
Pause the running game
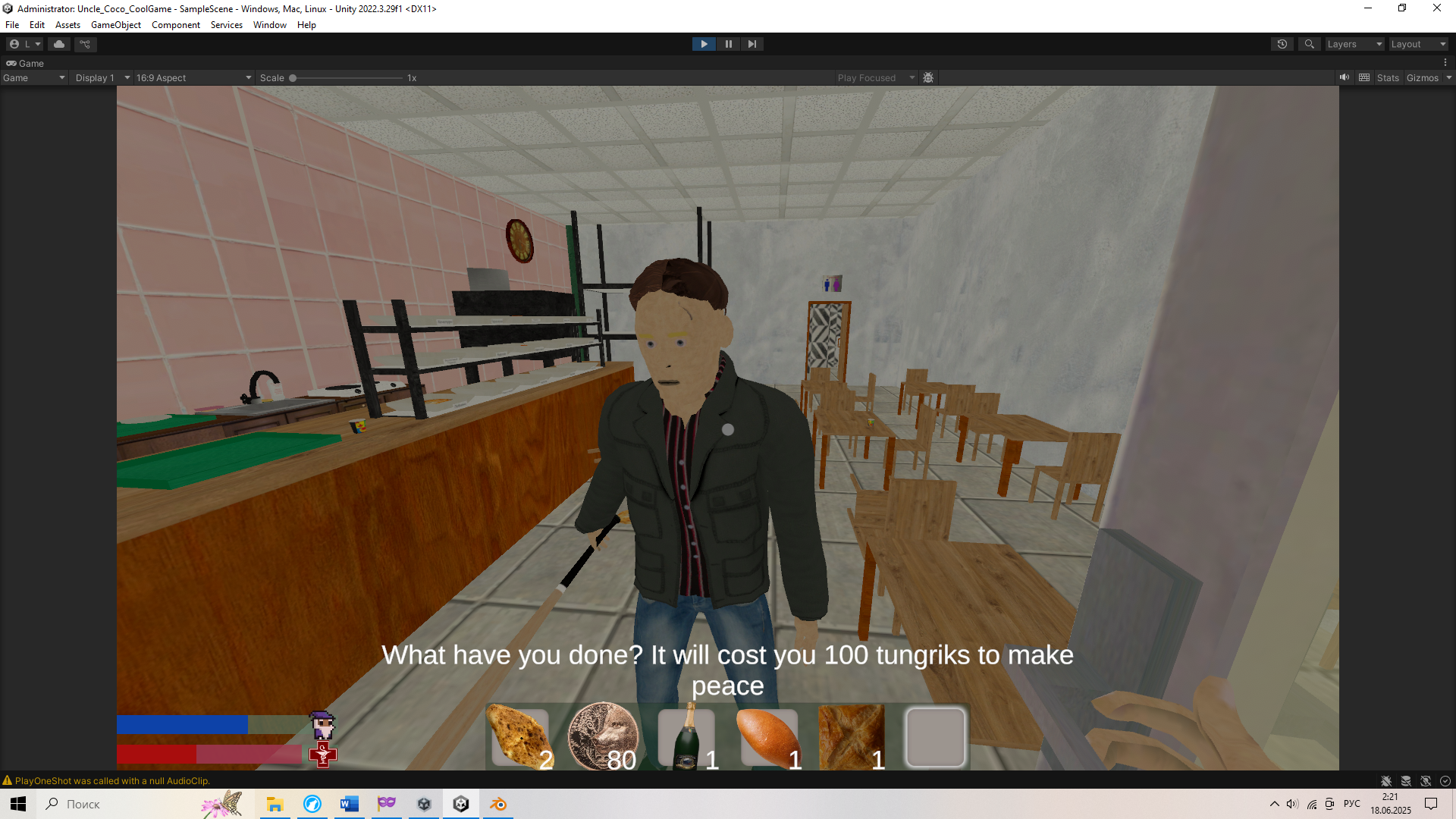point(728,44)
